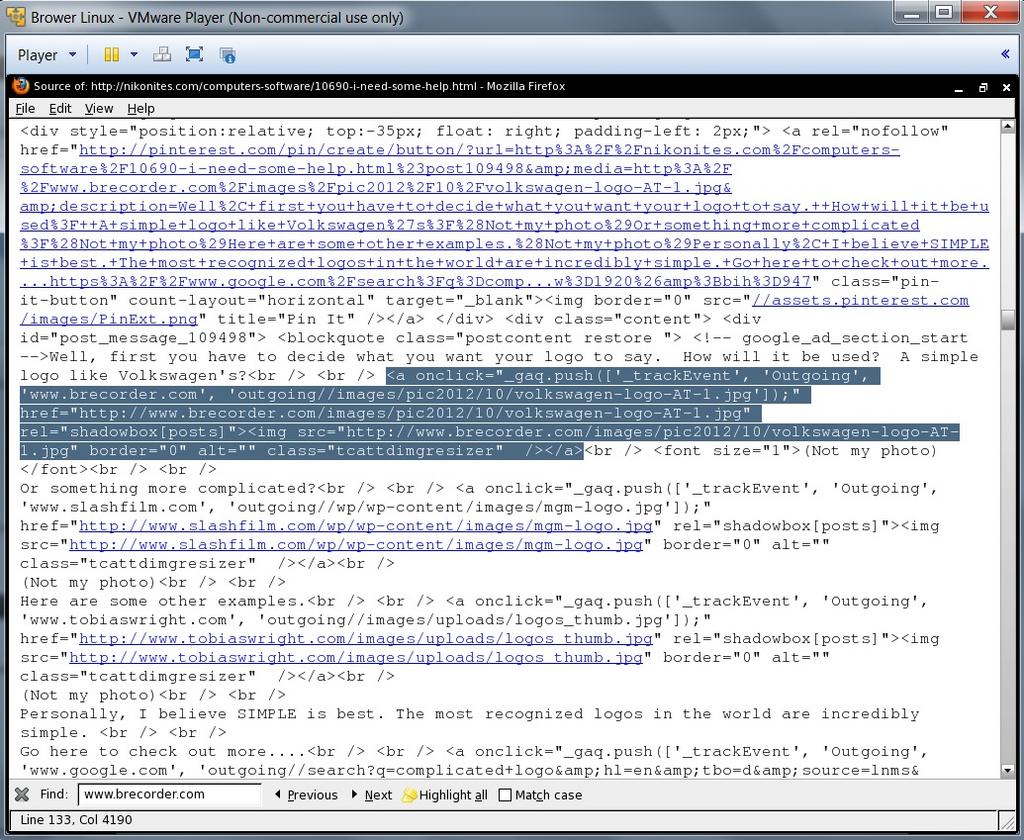Viewport: 1024px width, 840px height.
Task: Pause the virtual machine with suspend icon
Action: point(112,54)
